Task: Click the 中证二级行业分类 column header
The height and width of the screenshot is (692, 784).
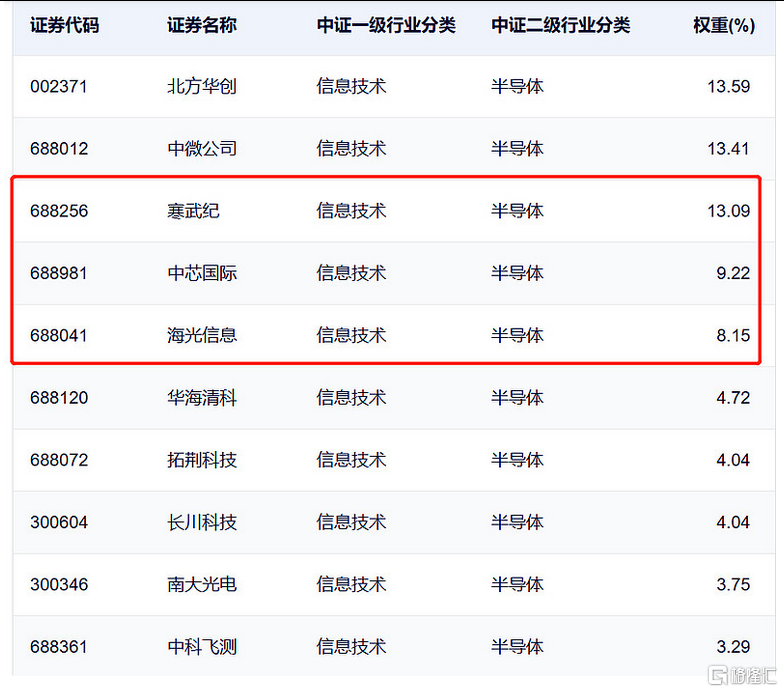Action: pos(560,25)
